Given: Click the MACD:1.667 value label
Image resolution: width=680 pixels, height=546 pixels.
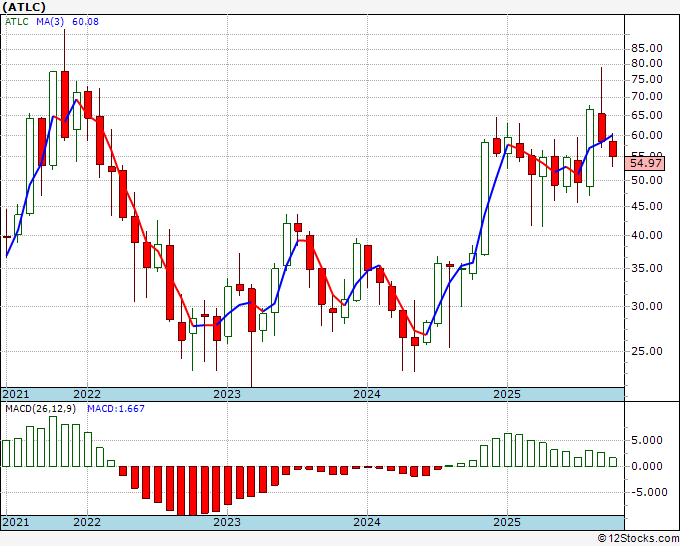Looking at the screenshot, I should (116, 409).
